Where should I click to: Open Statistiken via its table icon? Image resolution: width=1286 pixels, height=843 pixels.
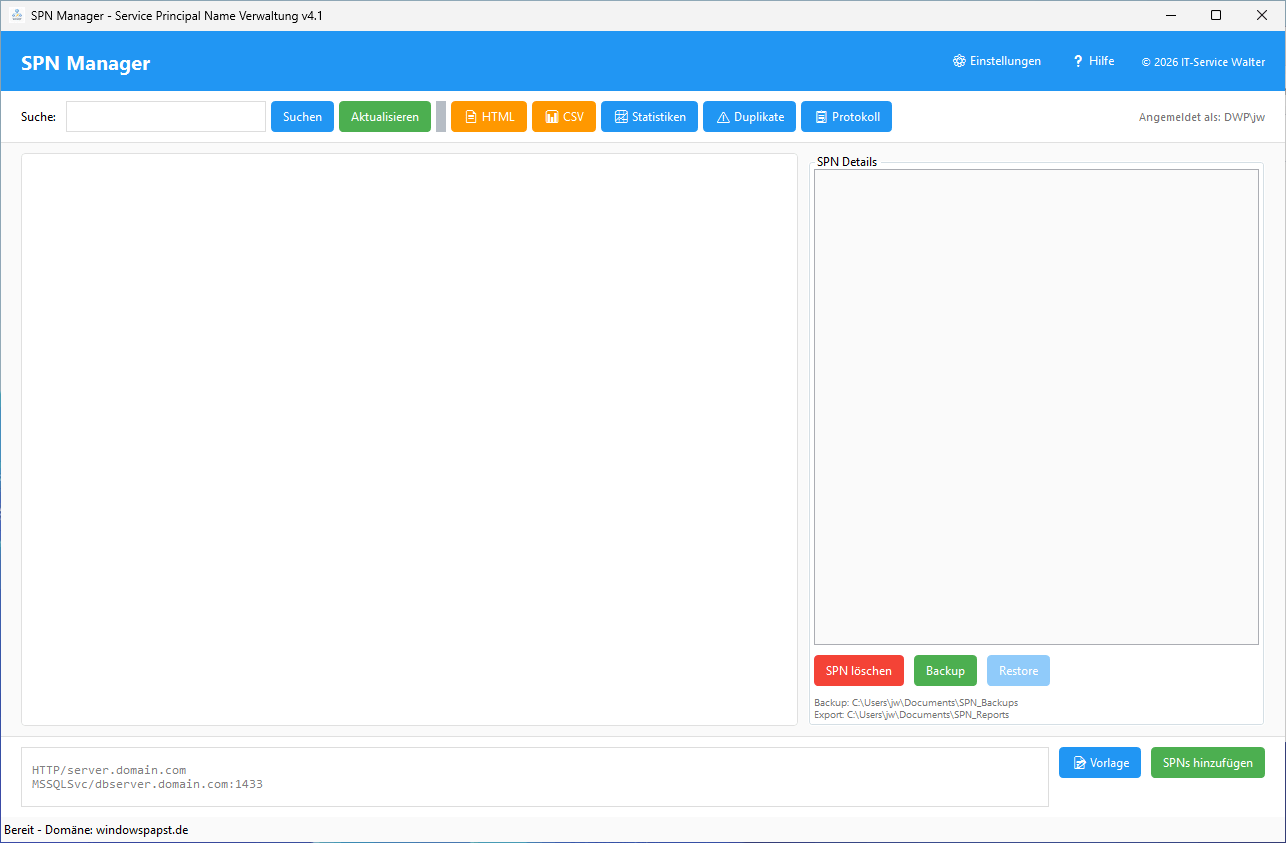point(621,117)
